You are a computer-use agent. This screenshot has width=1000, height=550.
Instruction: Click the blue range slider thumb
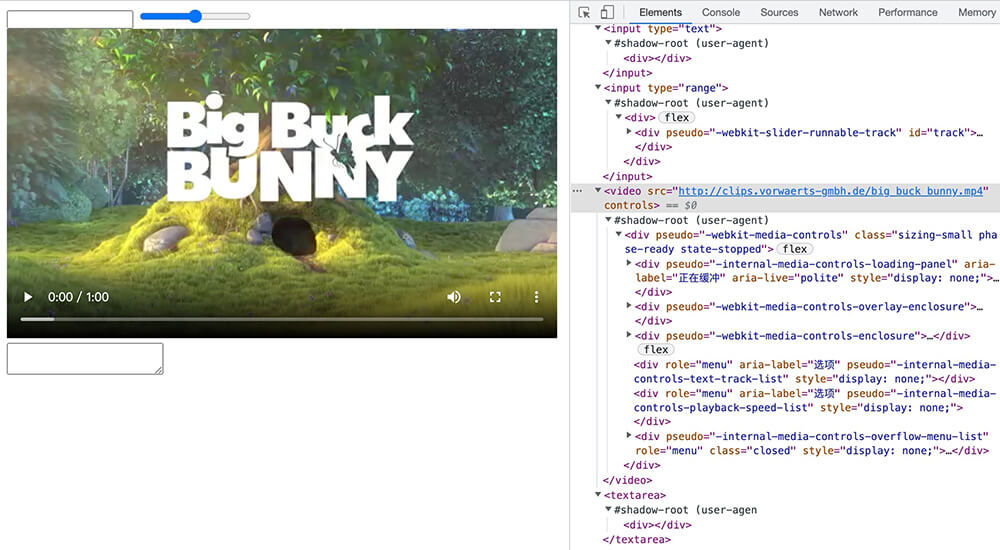click(195, 16)
